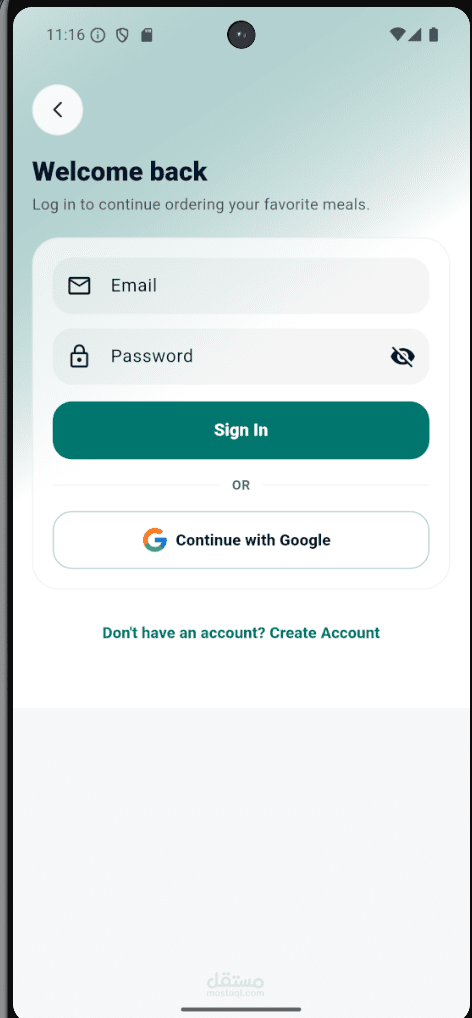This screenshot has height=1018, width=472.
Task: Tap the info circle status icon
Action: 97,35
